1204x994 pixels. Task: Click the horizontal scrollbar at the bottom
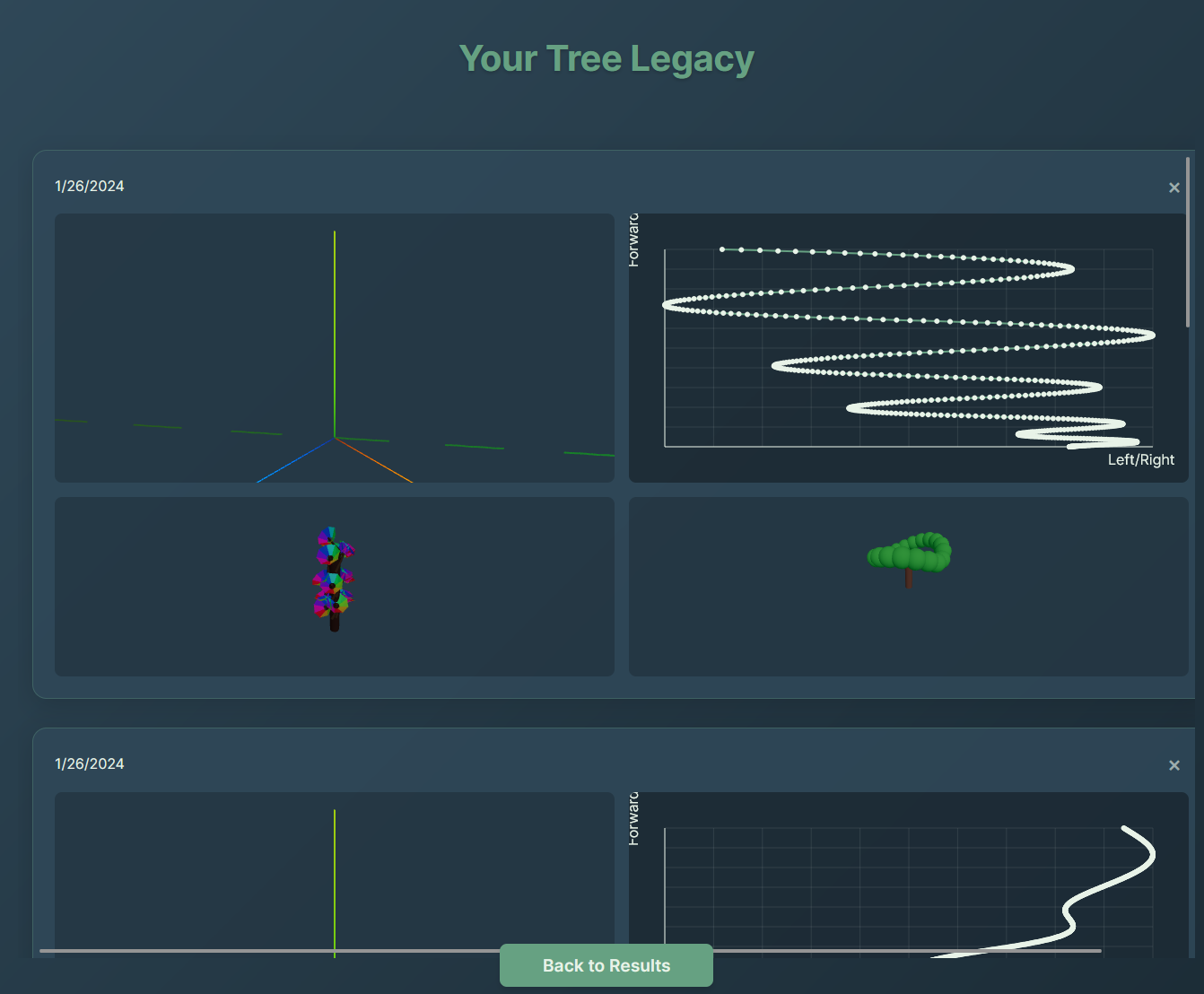pyautogui.click(x=570, y=950)
